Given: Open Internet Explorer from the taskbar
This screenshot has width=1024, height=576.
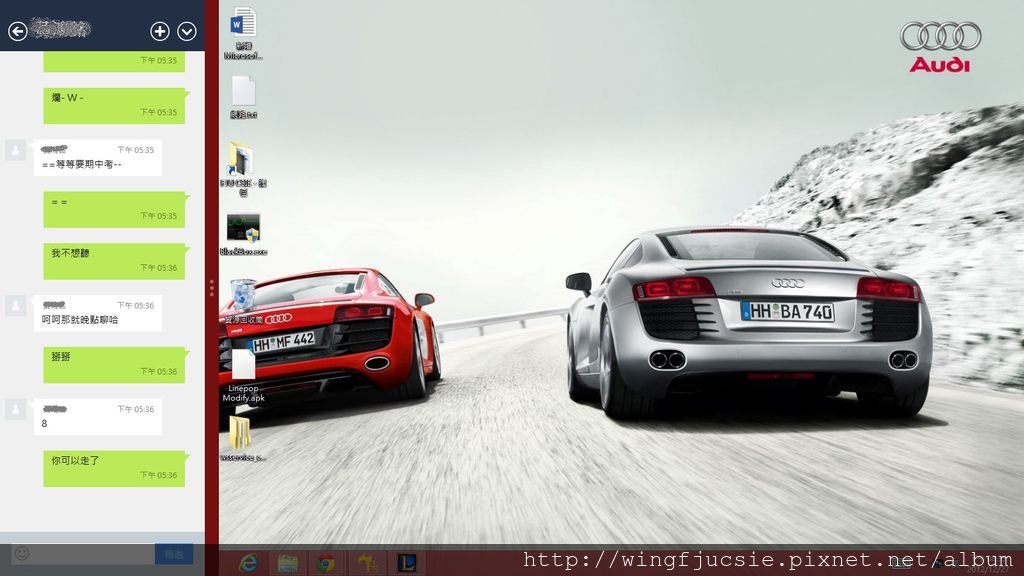Looking at the screenshot, I should (248, 562).
